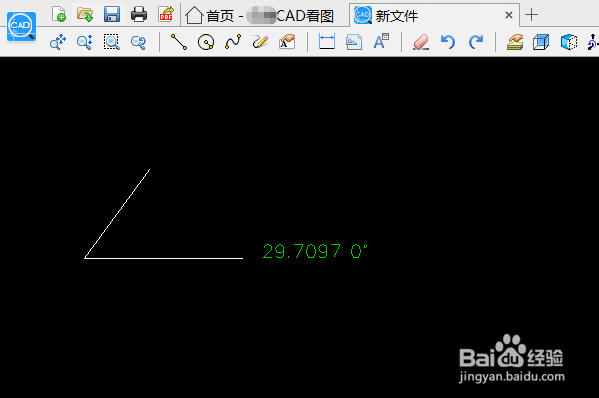
Task: Select the pan move tool
Action: point(58,42)
